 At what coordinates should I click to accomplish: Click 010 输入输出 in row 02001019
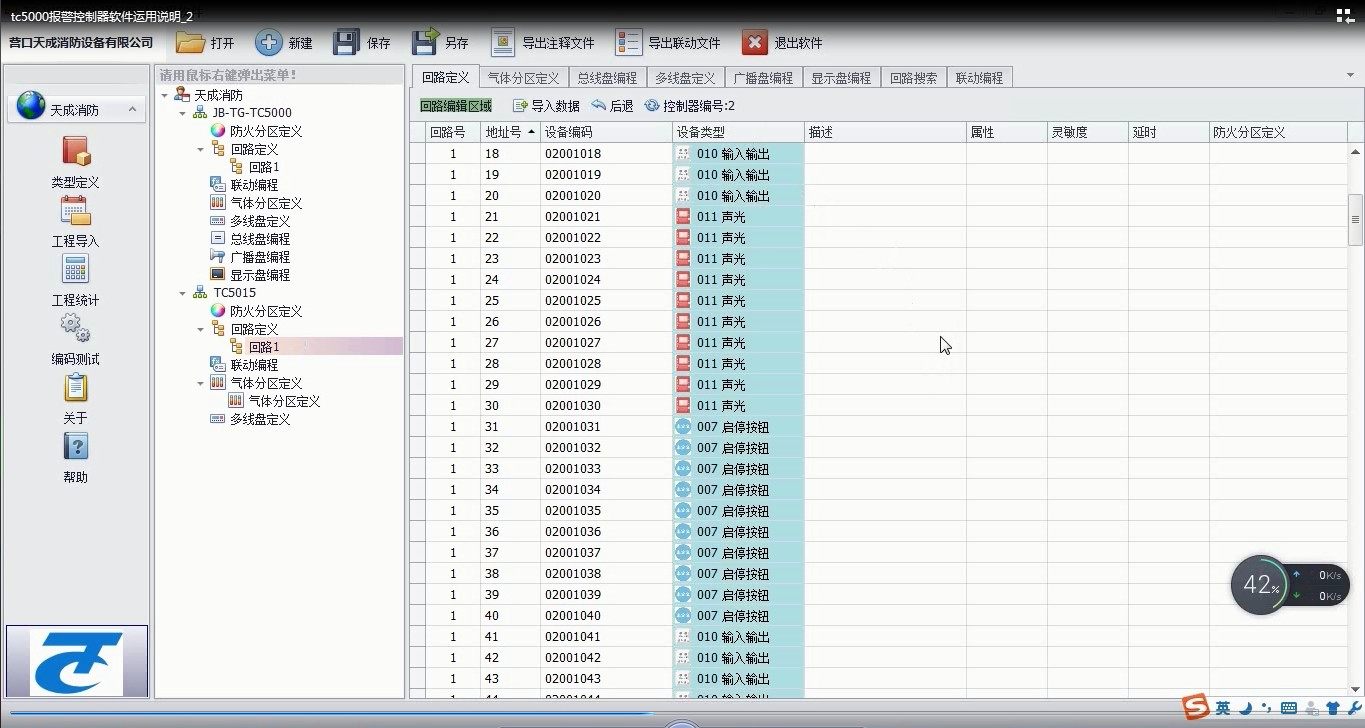tap(739, 175)
